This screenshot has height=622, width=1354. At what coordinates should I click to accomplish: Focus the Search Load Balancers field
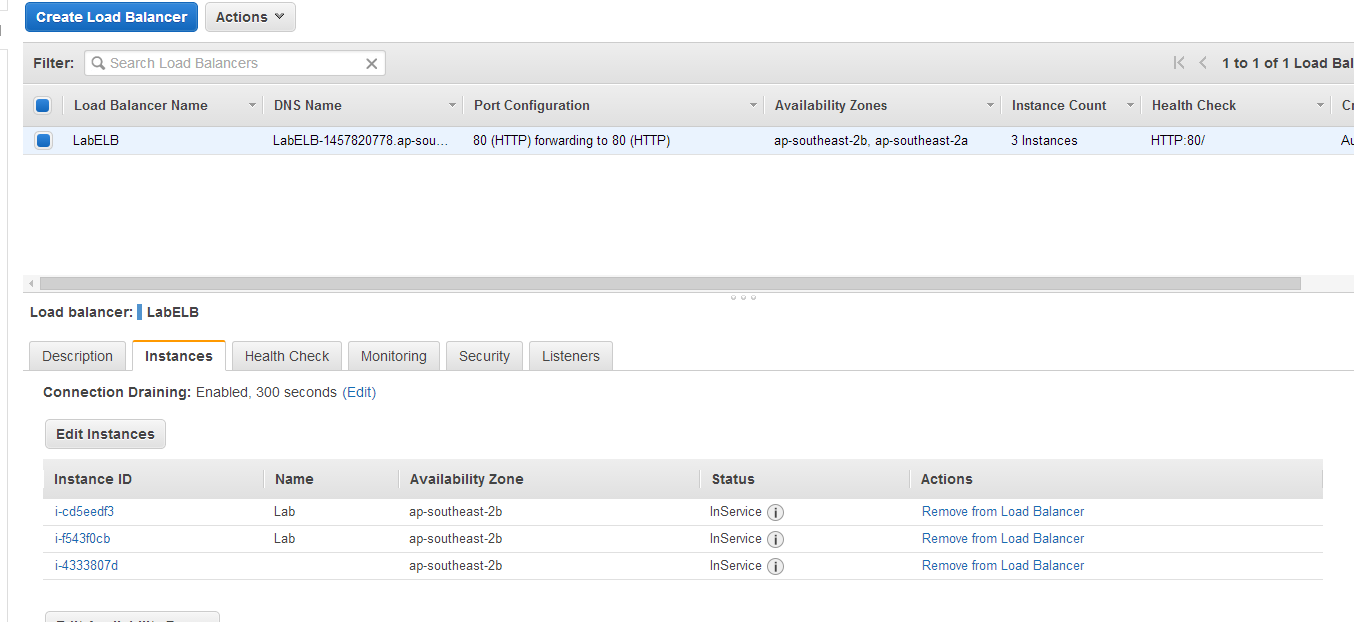[x=235, y=63]
